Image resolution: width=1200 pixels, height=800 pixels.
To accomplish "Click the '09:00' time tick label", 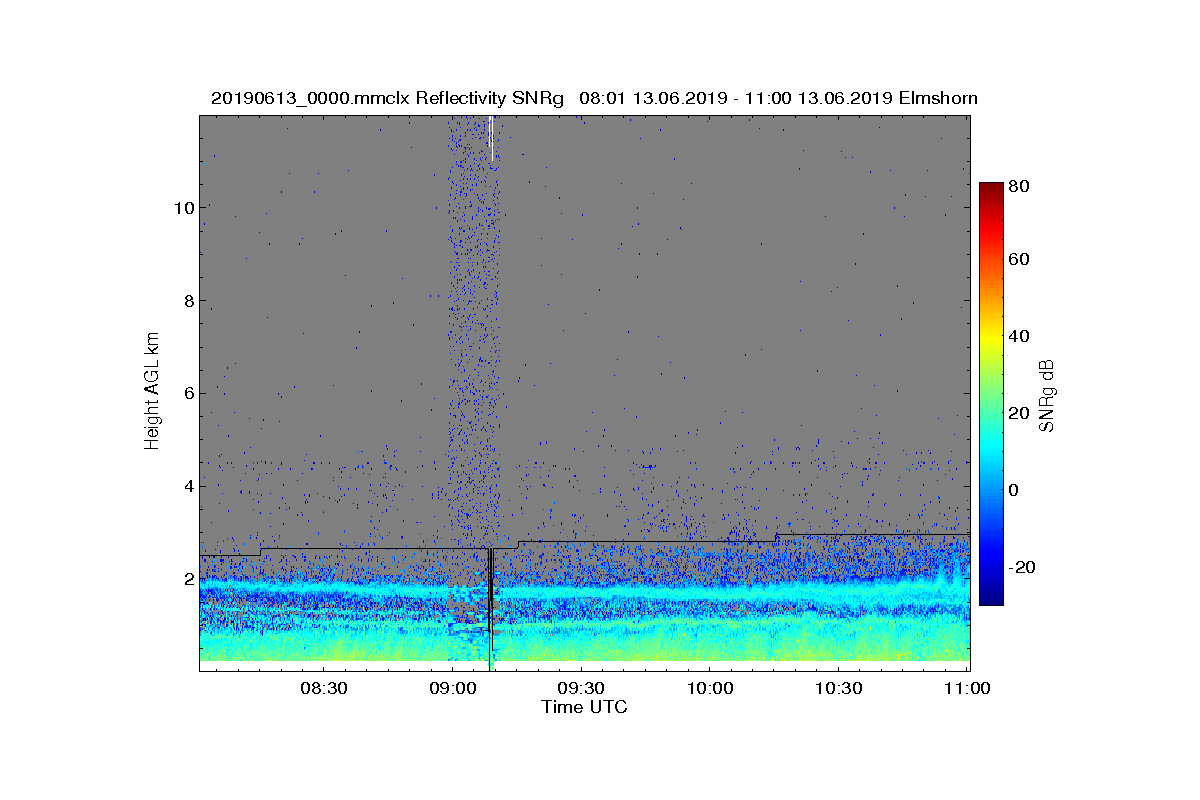I will click(452, 688).
